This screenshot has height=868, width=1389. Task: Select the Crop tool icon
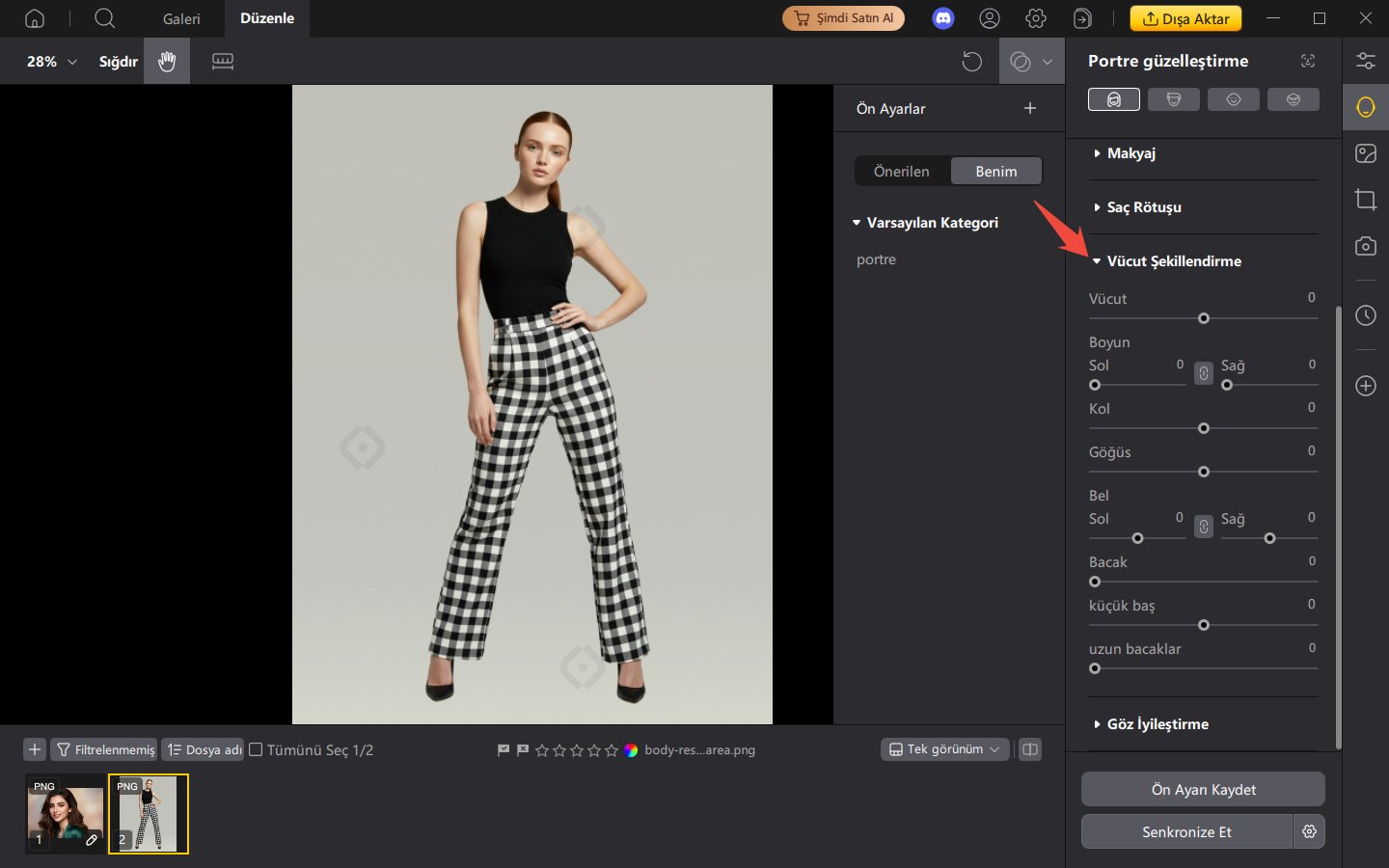coord(1366,200)
